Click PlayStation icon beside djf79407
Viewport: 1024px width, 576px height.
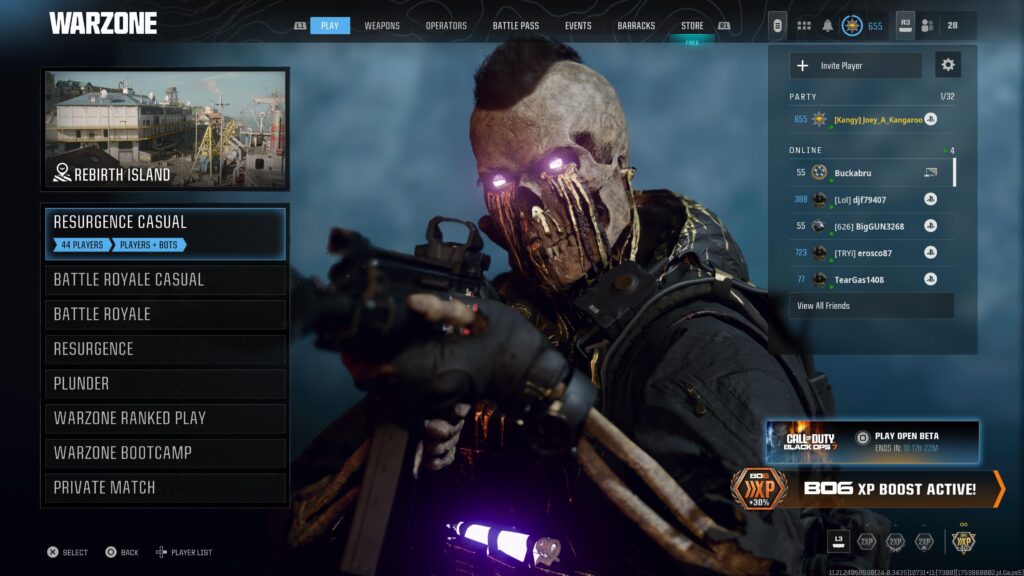[x=931, y=199]
